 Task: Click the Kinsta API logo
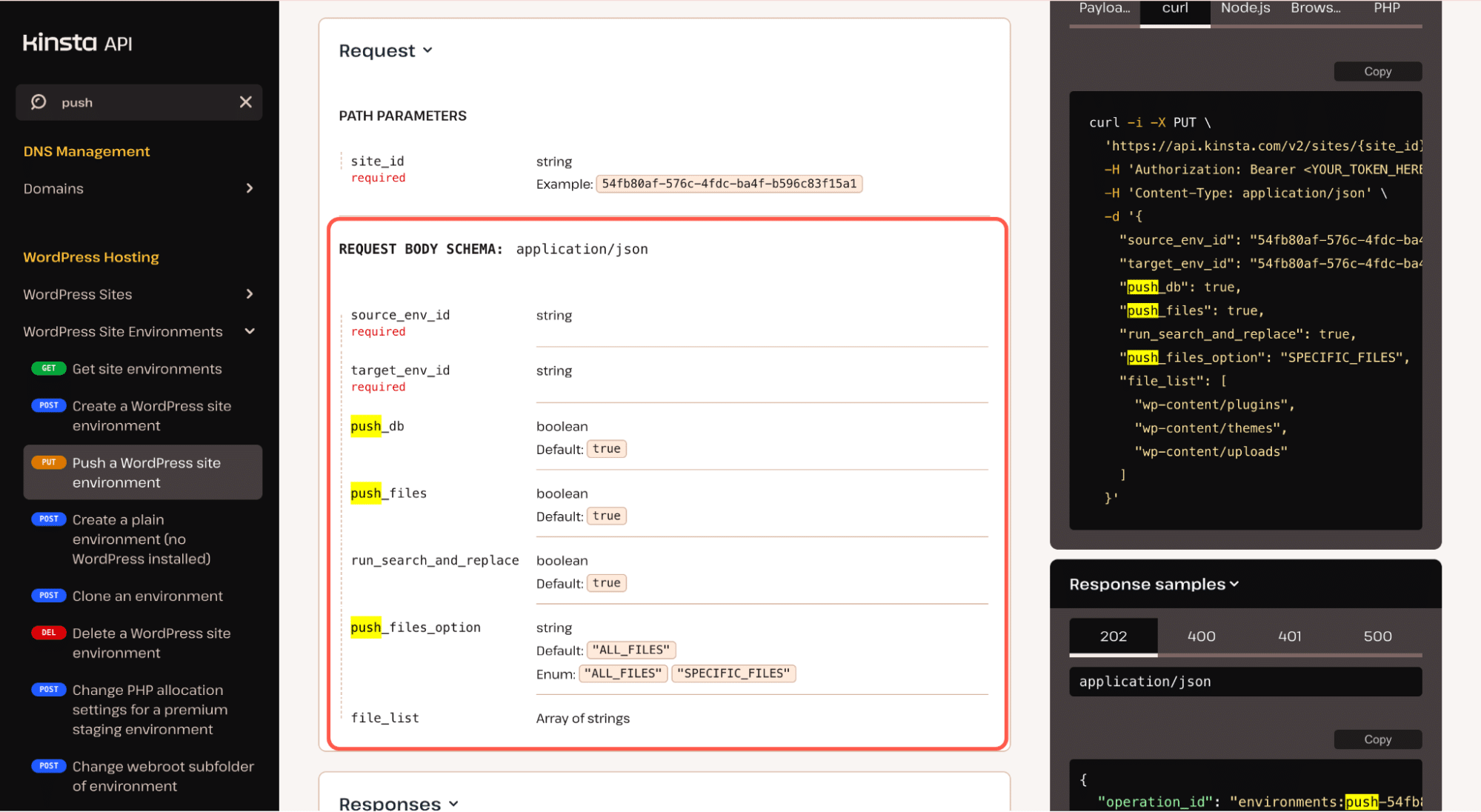click(x=76, y=42)
